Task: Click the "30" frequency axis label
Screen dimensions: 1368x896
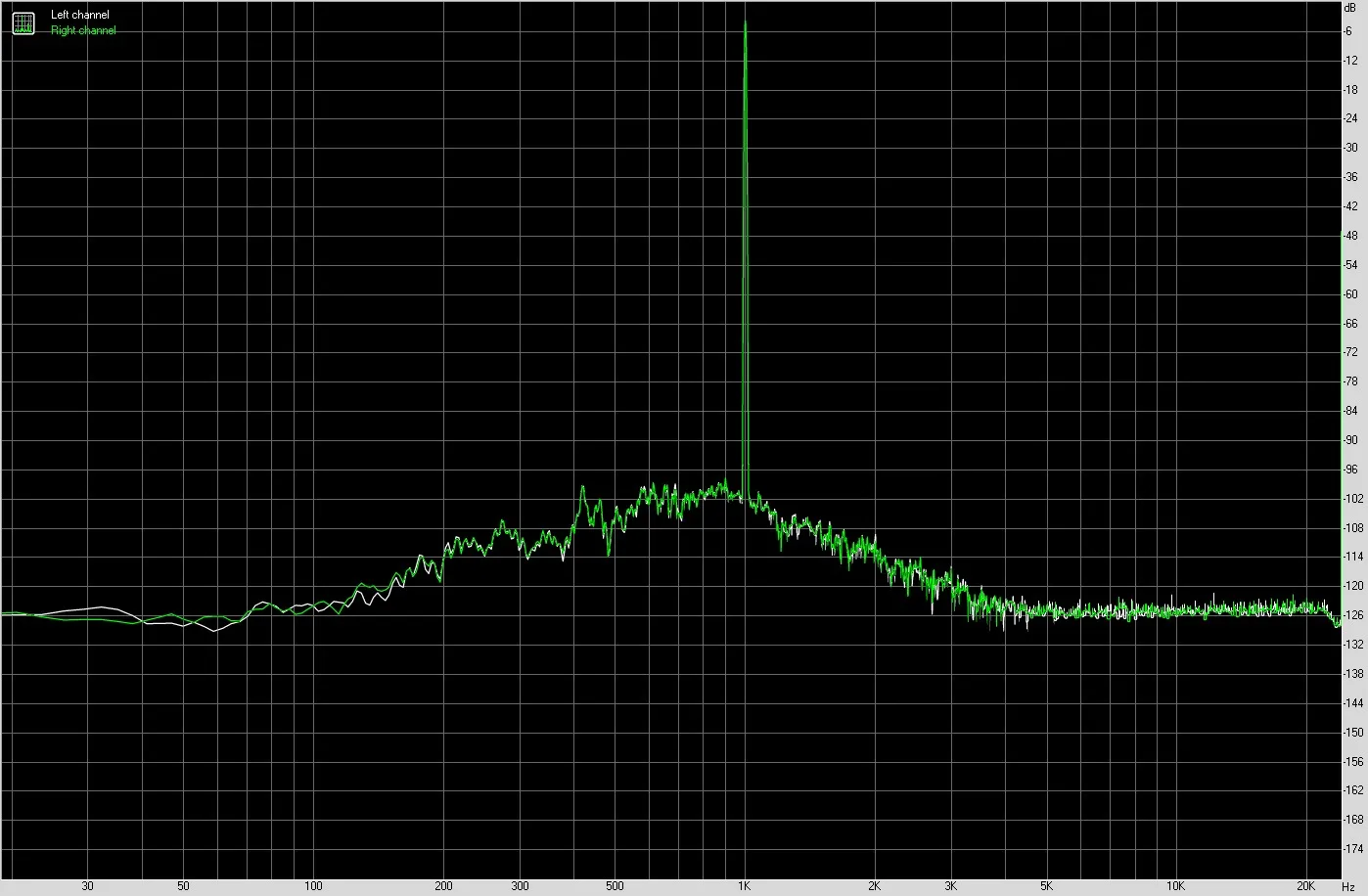Action: (x=87, y=886)
